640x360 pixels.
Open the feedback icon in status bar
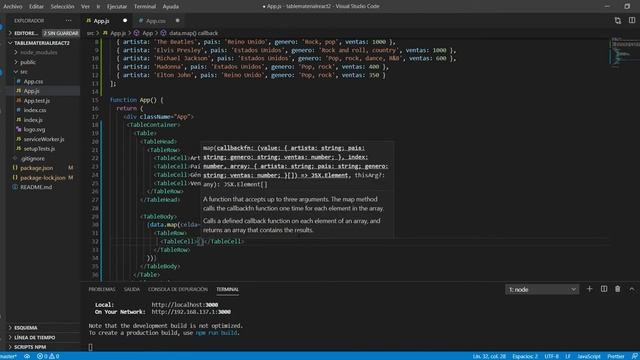[x=634, y=356]
